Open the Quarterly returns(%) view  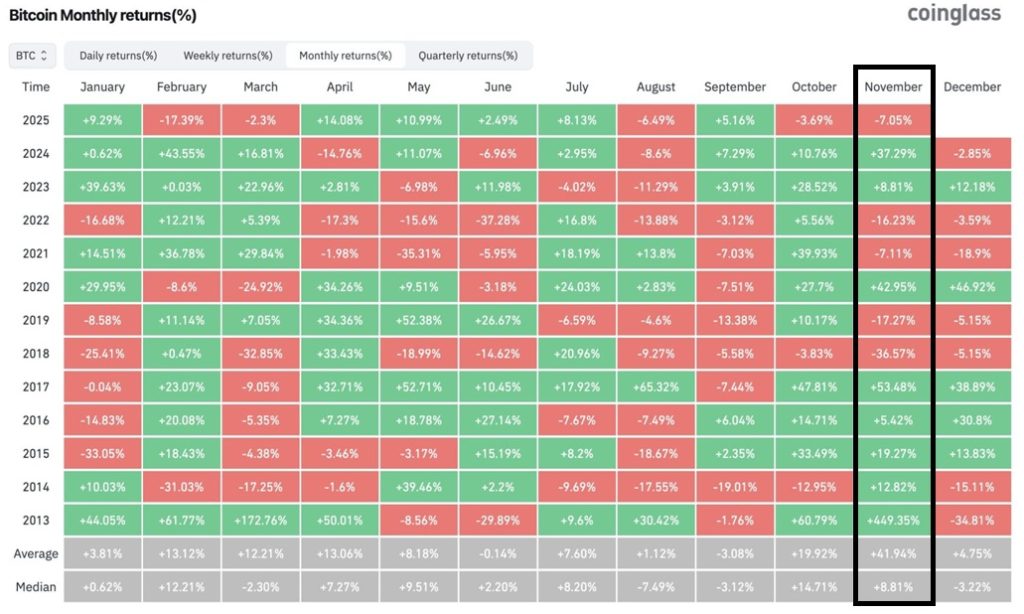[x=471, y=55]
